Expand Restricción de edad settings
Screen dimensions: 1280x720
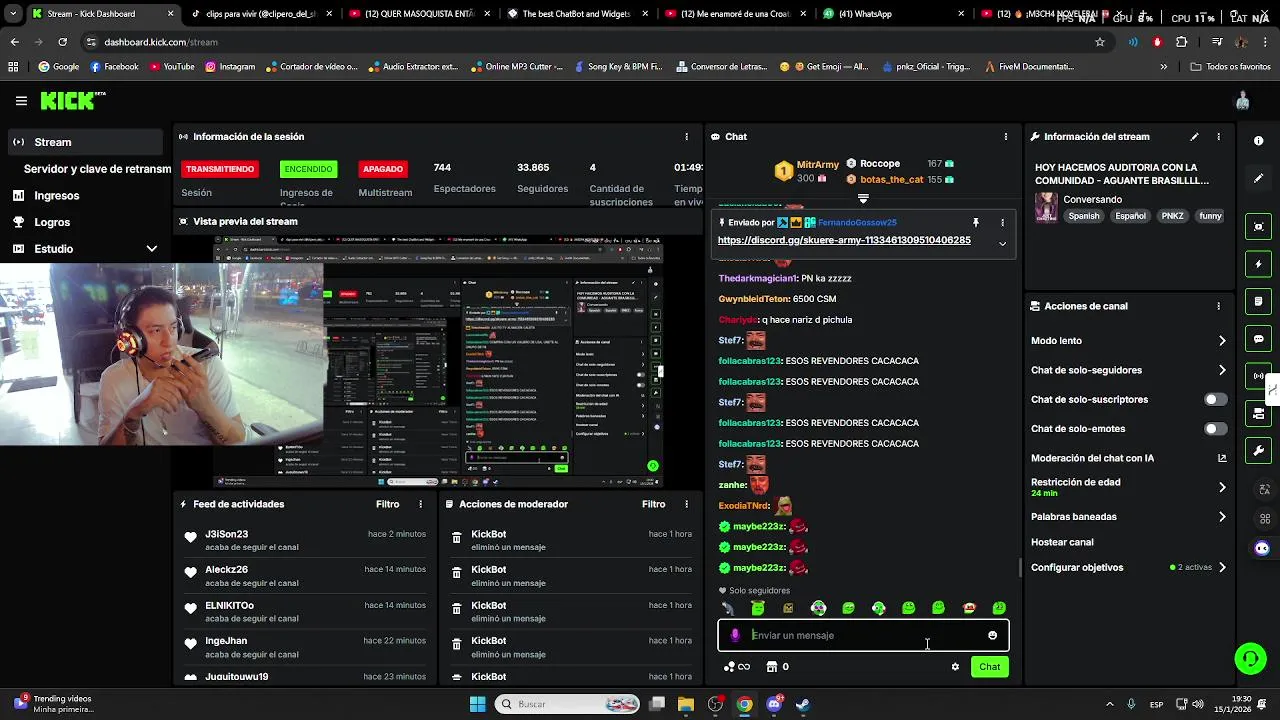[x=1222, y=487]
